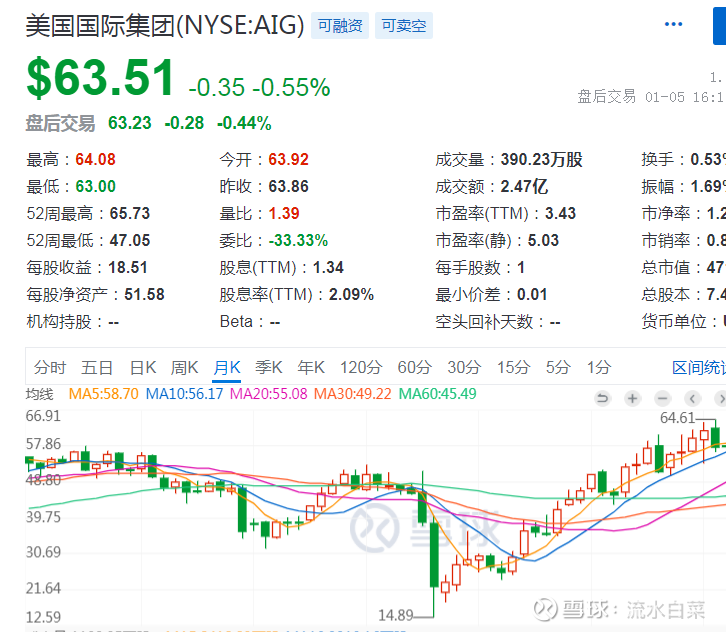Click the 市盈率(静) value 5.03
This screenshot has width=726, height=632.
click(x=544, y=240)
